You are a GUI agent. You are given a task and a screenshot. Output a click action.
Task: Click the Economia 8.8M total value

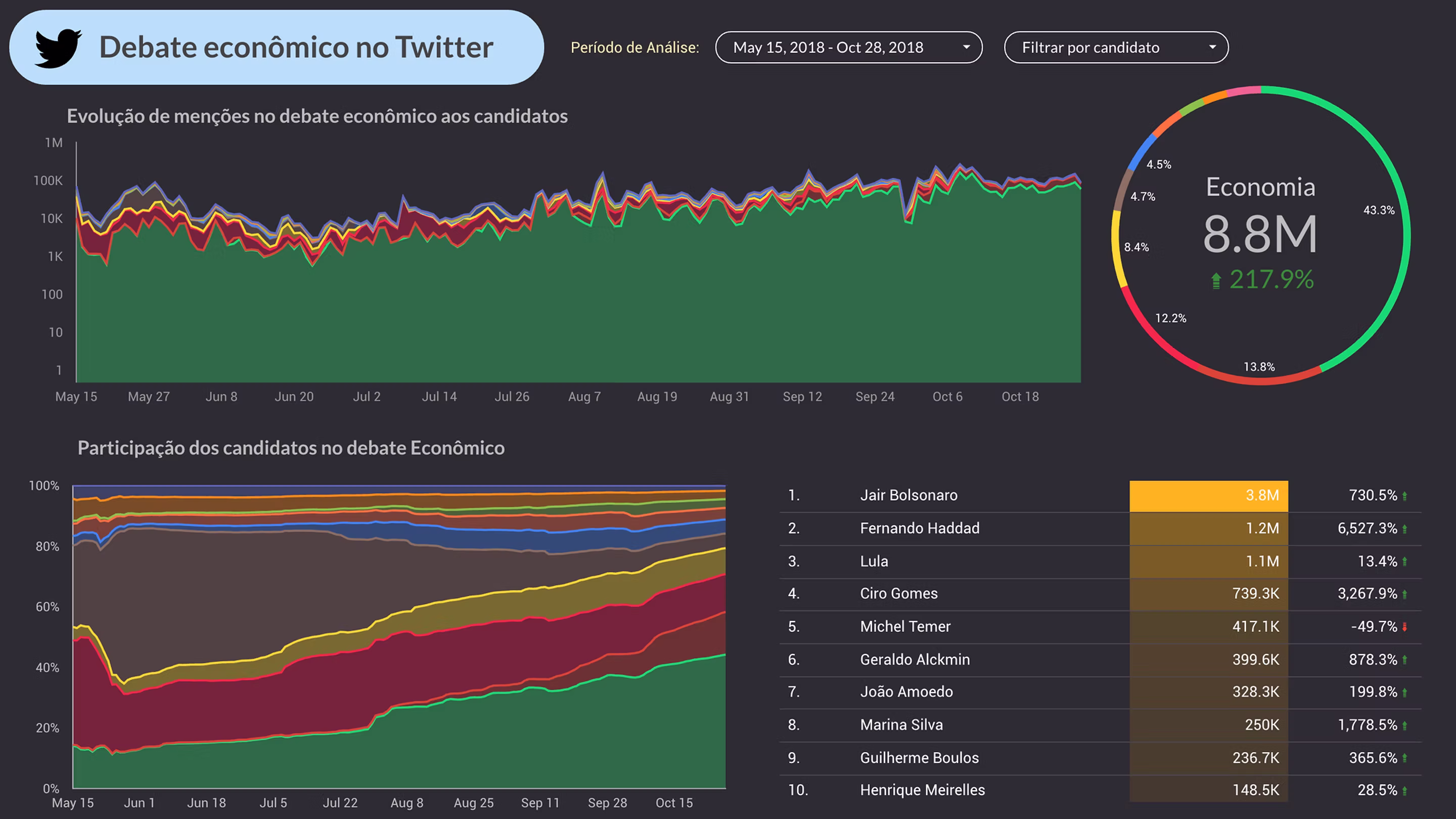pyautogui.click(x=1260, y=234)
